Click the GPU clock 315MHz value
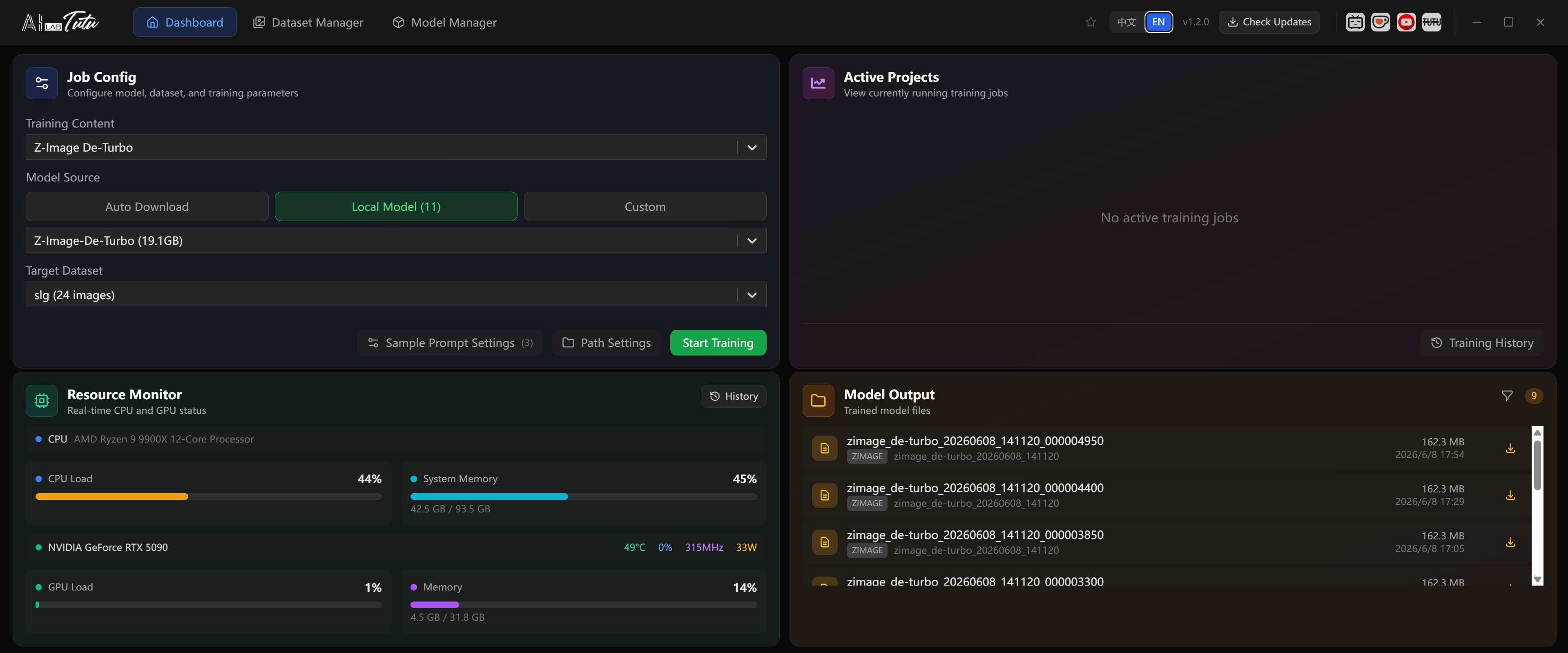 pyautogui.click(x=704, y=547)
